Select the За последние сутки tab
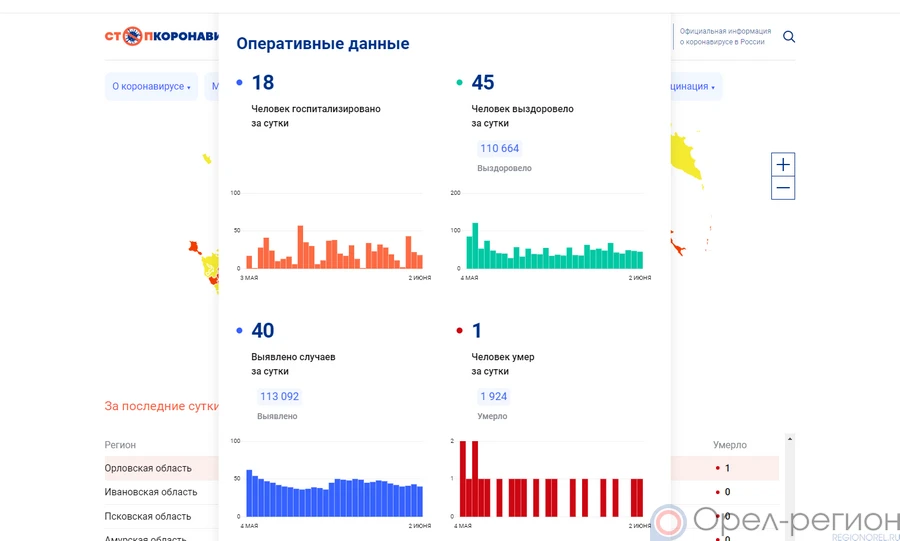Viewport: 900px width, 541px height. point(160,406)
